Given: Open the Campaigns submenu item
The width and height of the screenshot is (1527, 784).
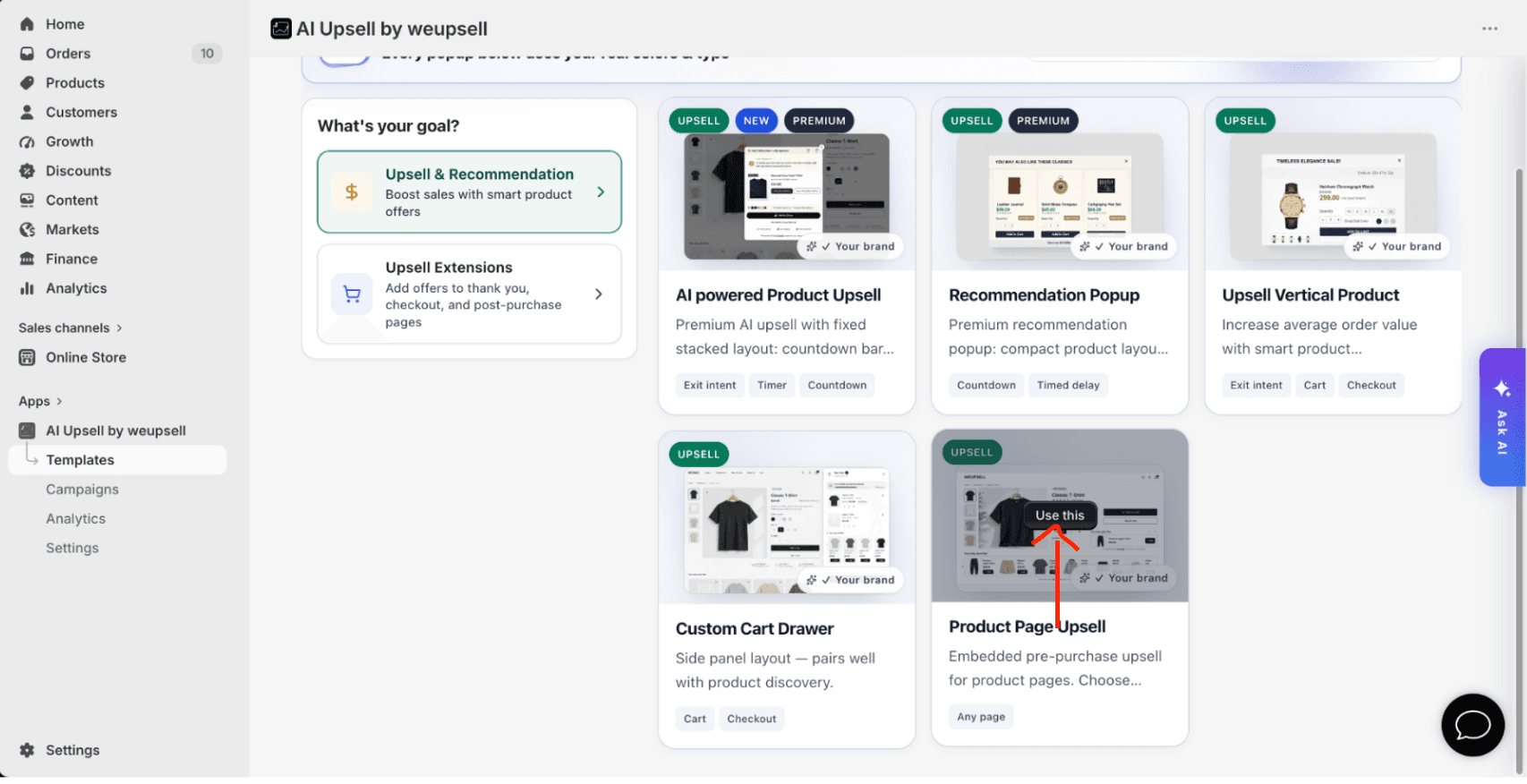Looking at the screenshot, I should click(82, 490).
